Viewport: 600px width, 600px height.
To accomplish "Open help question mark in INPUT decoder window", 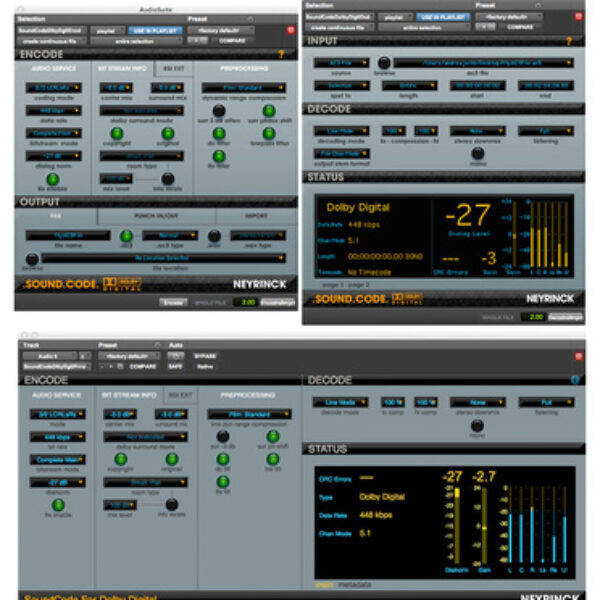I will click(569, 41).
